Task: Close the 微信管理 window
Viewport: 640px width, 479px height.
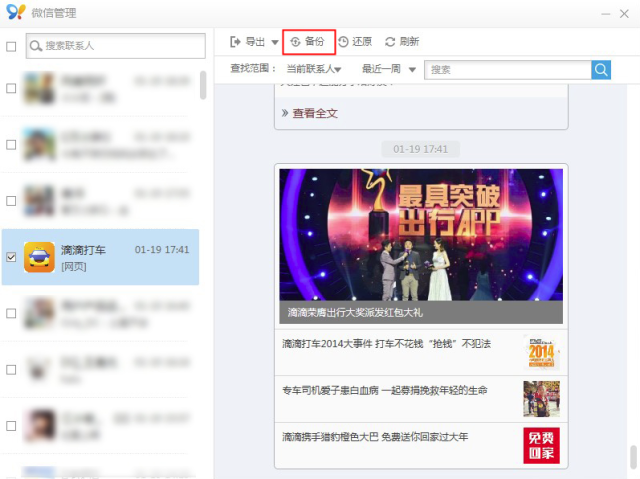Action: (624, 14)
